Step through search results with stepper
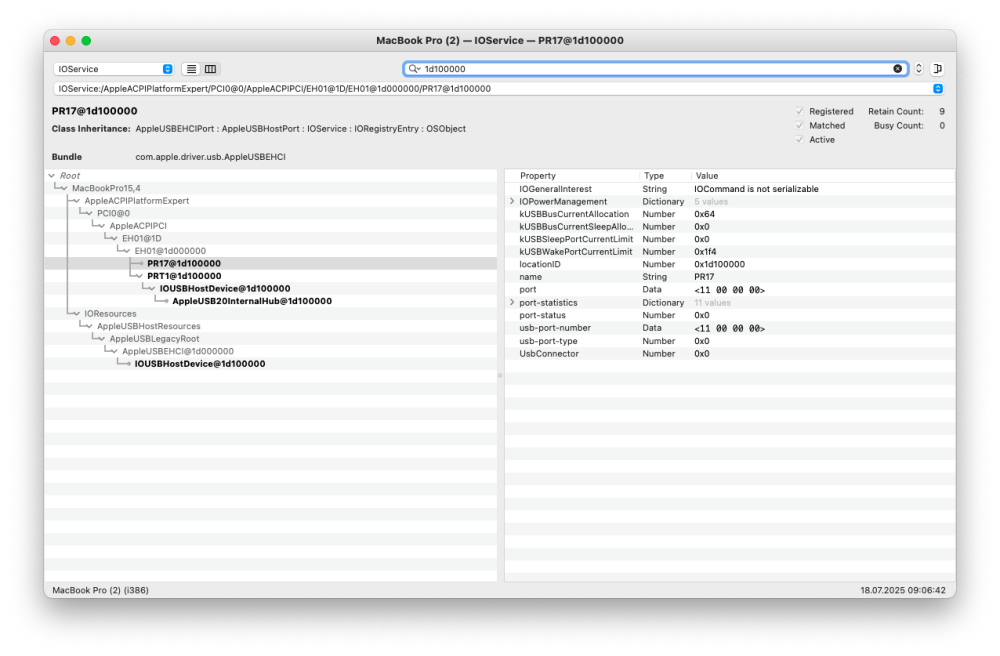Viewport: 1000px width, 656px height. 918,69
